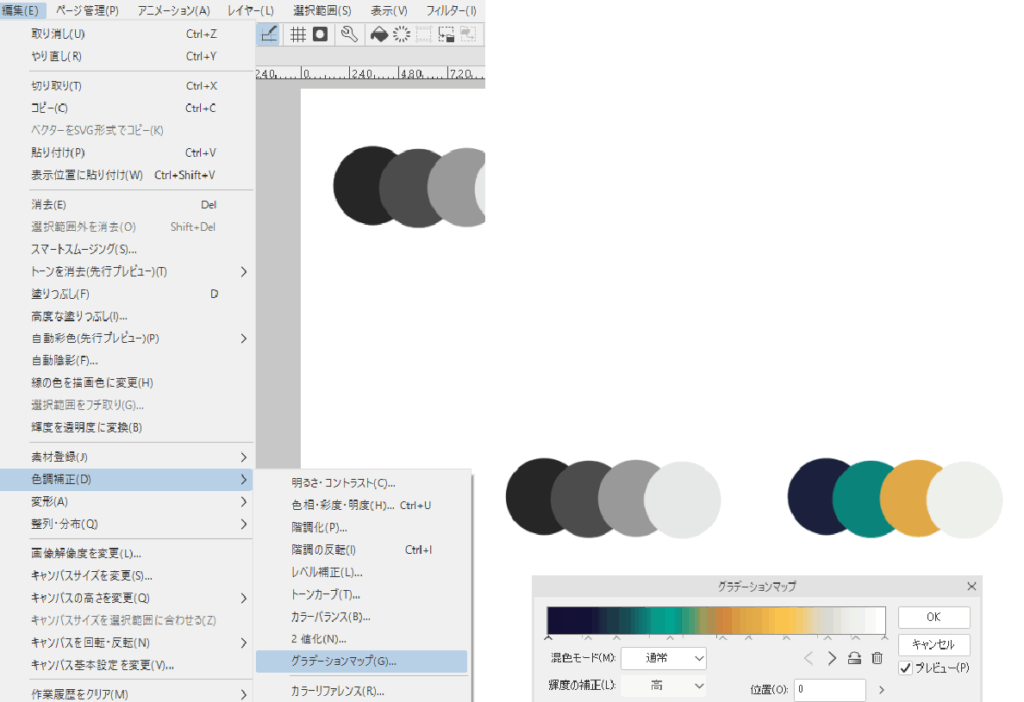Click the greyed folder-selection toolbar icon
1024x702 pixels.
pyautogui.click(x=468, y=34)
